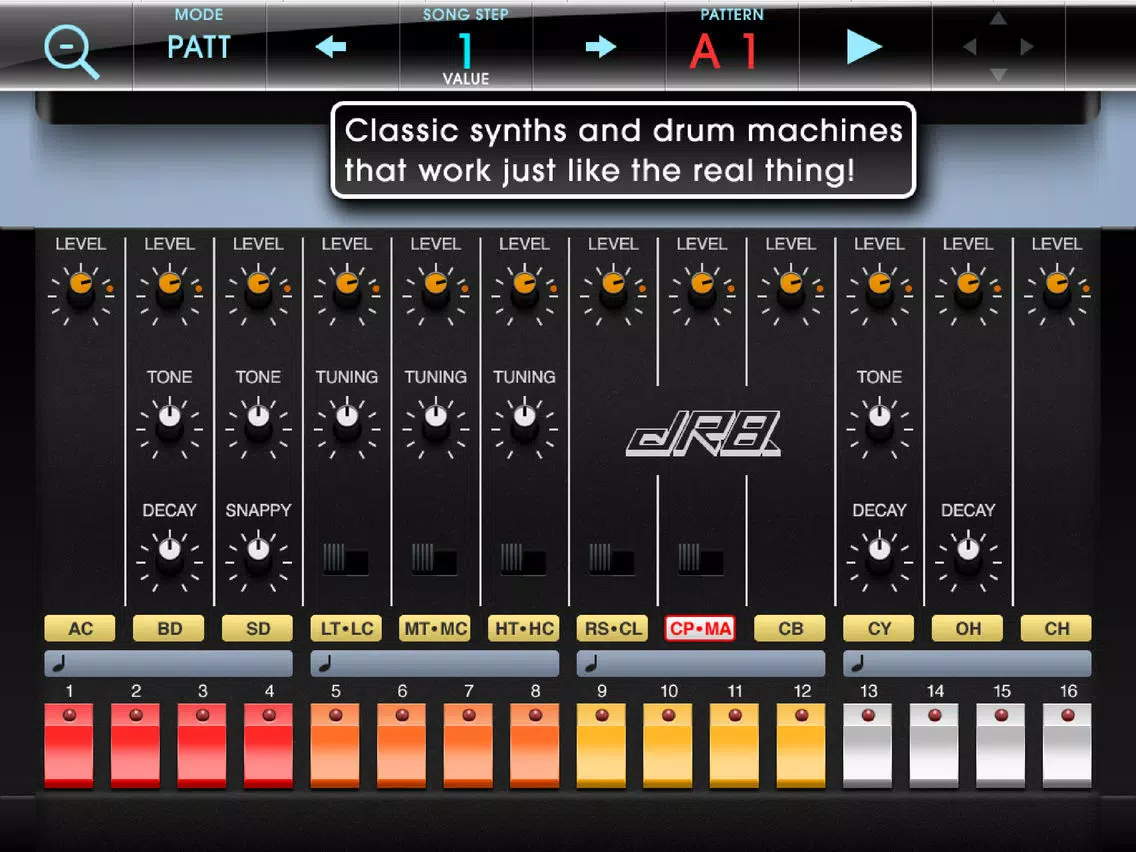
Task: Select the HT•HC instrument button
Action: pos(525,628)
